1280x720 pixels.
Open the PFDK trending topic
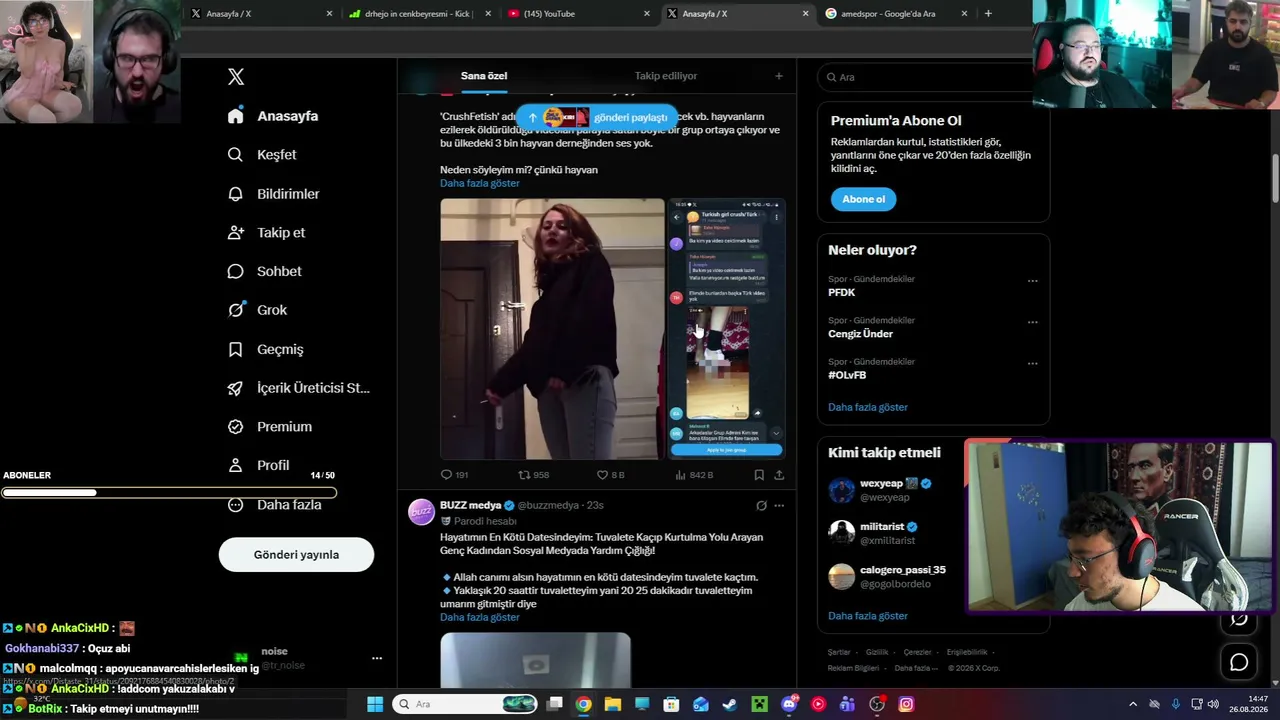(x=842, y=293)
